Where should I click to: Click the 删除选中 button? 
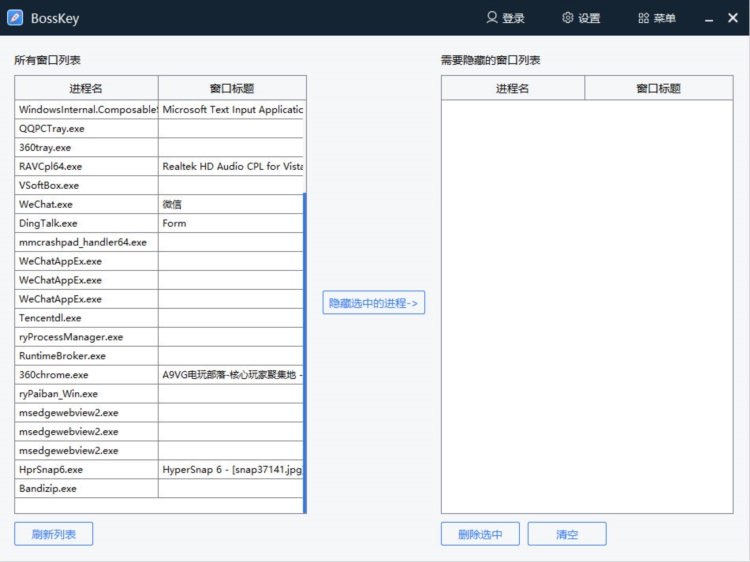pyautogui.click(x=480, y=534)
